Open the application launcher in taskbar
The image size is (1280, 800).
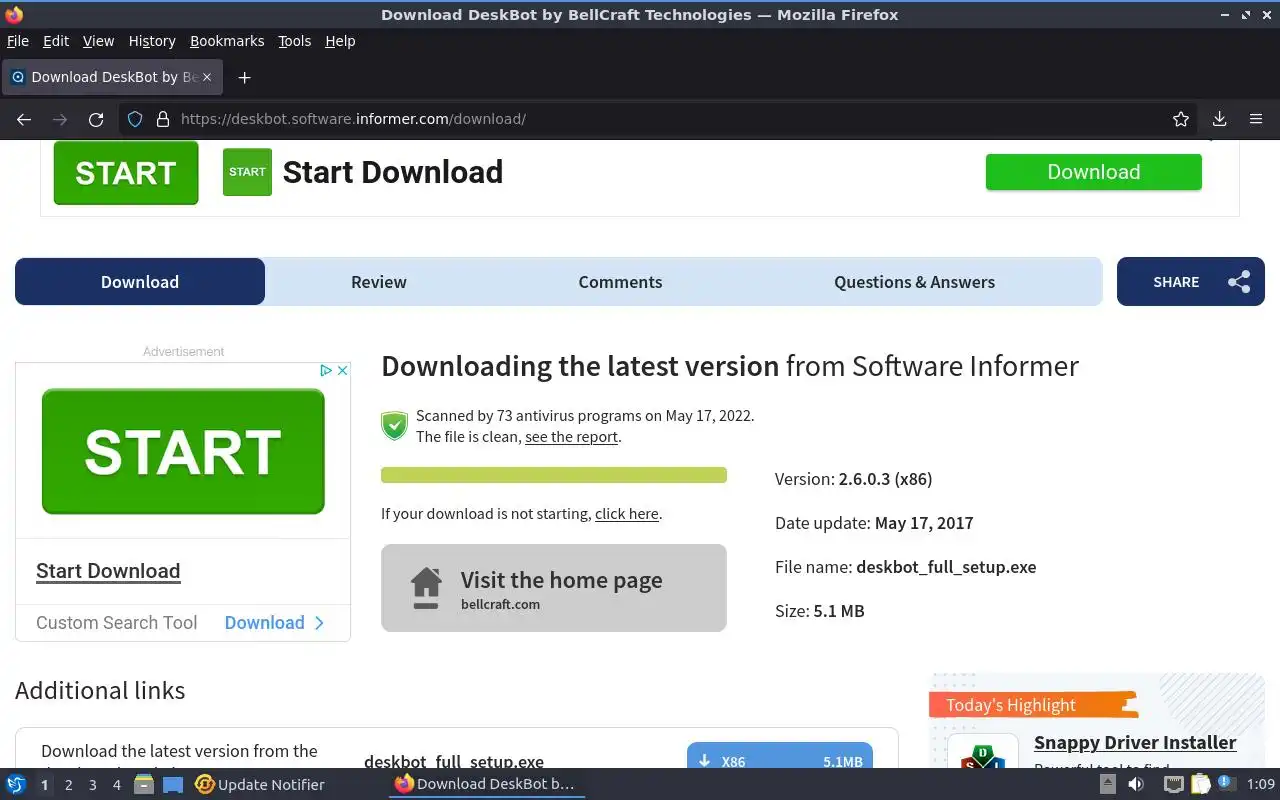click(x=15, y=785)
